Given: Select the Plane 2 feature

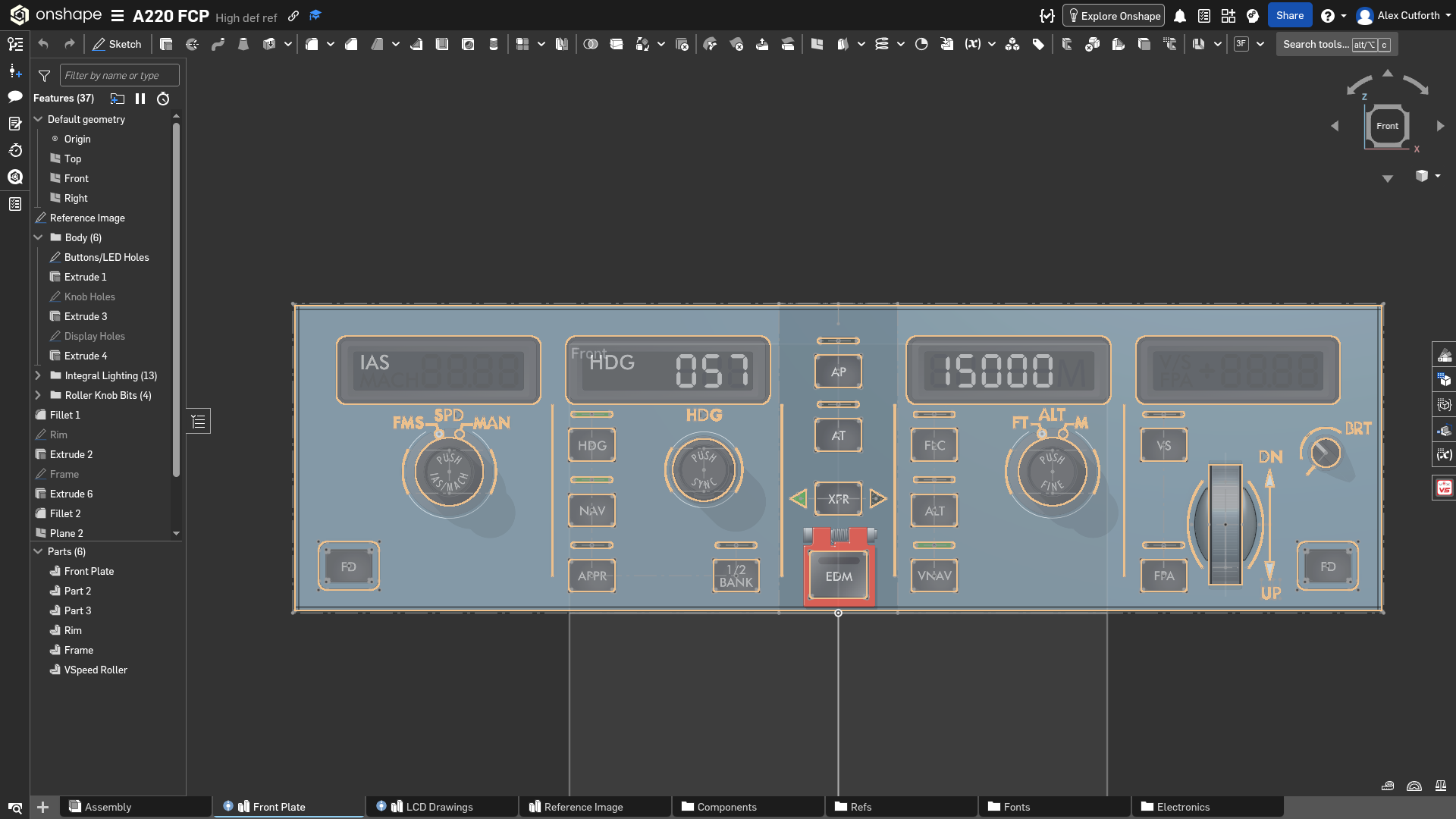Looking at the screenshot, I should pyautogui.click(x=66, y=533).
